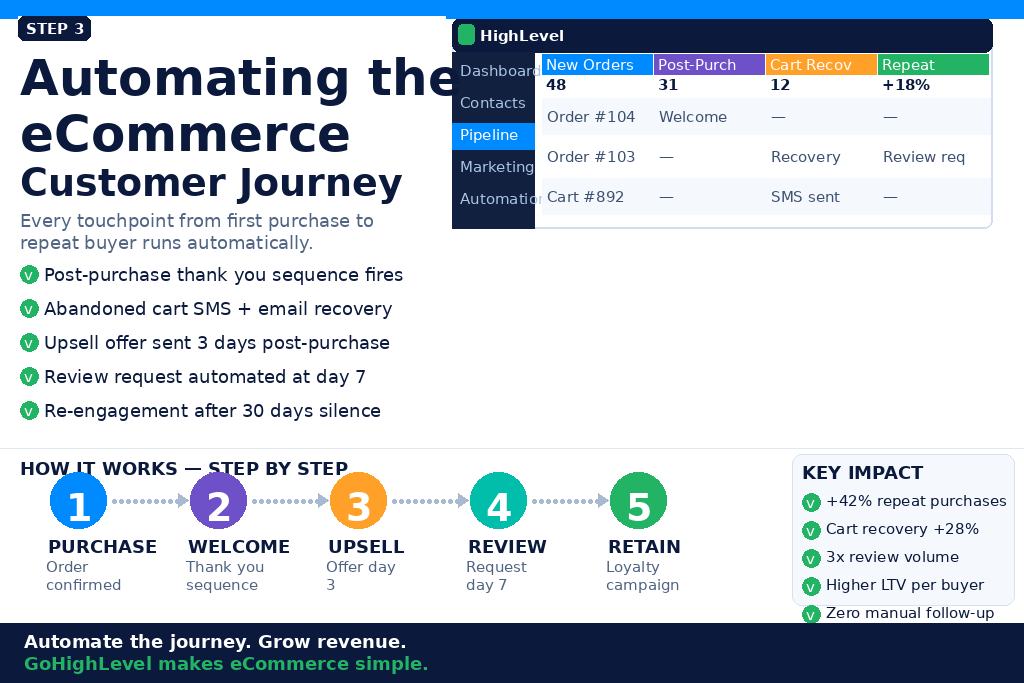Click the STEP 3 badge

(x=54, y=29)
